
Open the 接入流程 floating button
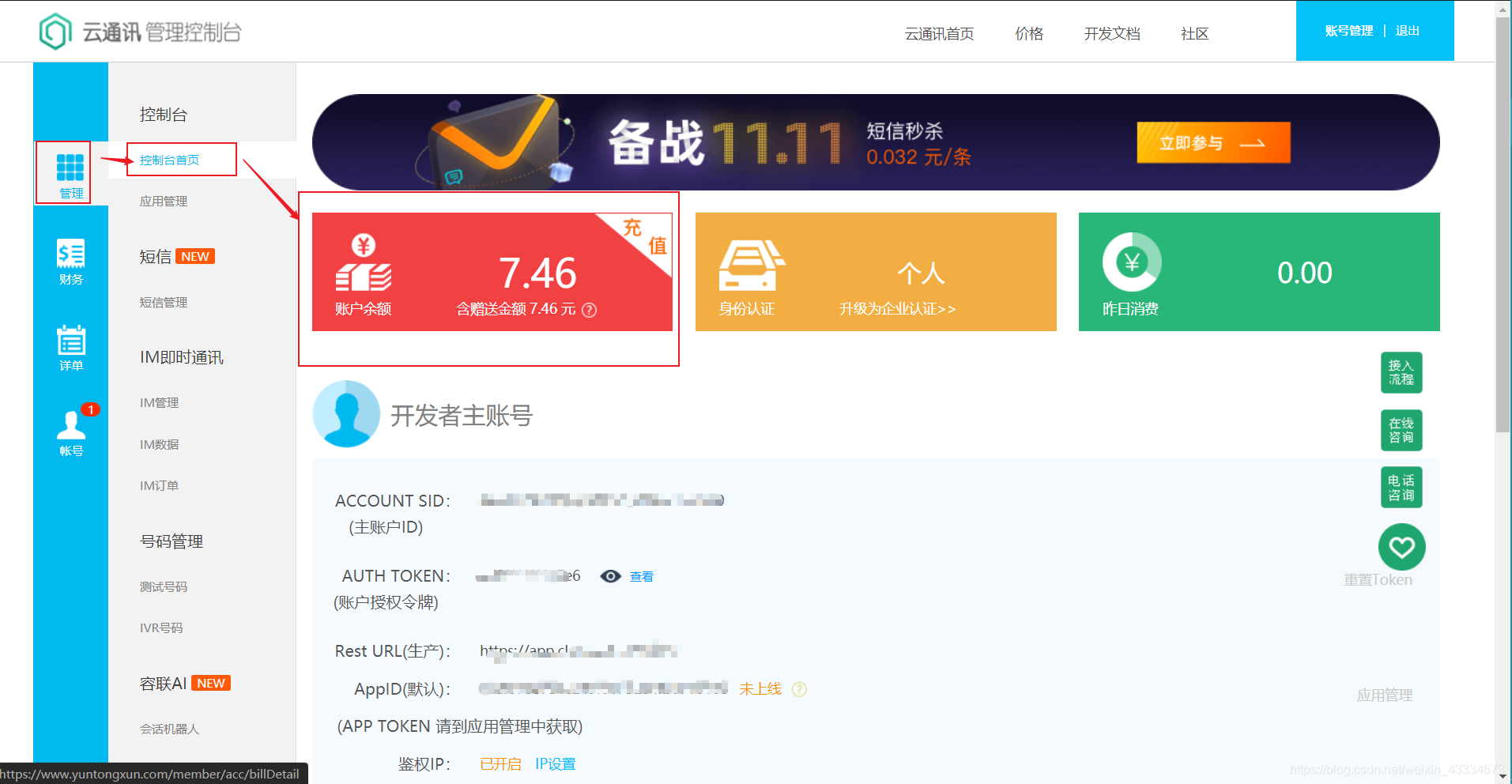pyautogui.click(x=1401, y=372)
